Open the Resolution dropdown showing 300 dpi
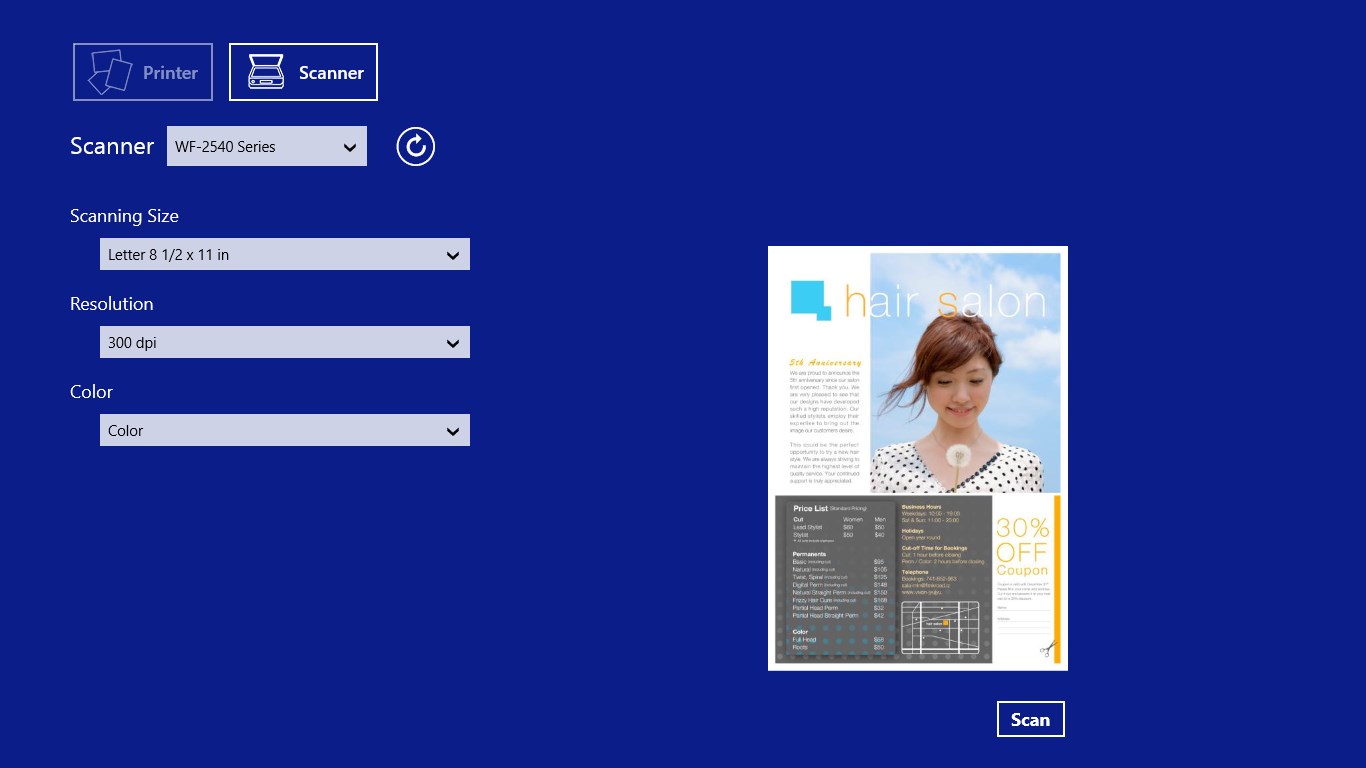This screenshot has width=1366, height=768. point(284,342)
